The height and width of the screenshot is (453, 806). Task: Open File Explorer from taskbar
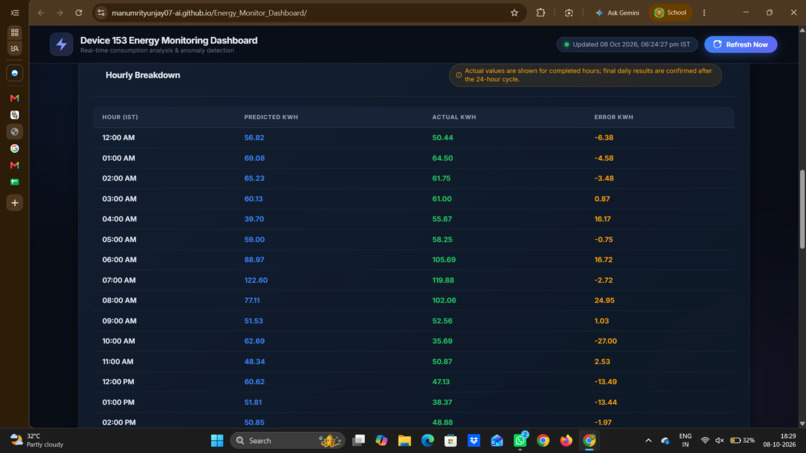click(405, 441)
